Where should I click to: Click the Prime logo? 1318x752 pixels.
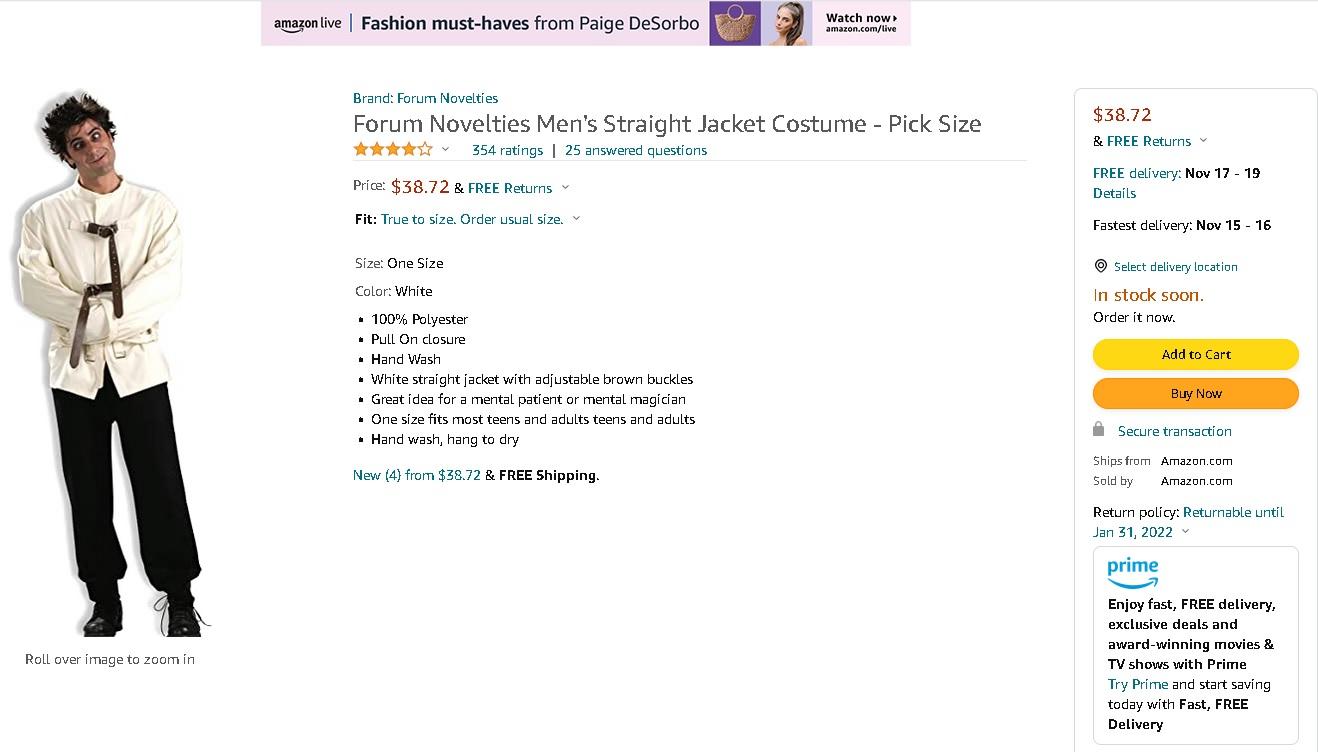click(1132, 573)
